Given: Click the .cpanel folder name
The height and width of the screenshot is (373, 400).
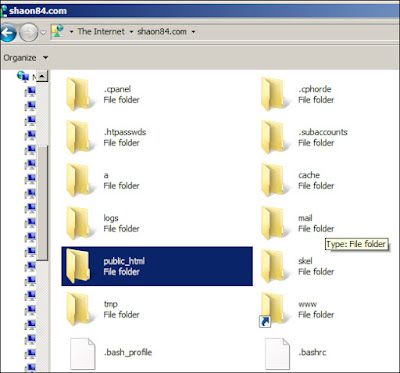Looking at the screenshot, I should point(117,89).
